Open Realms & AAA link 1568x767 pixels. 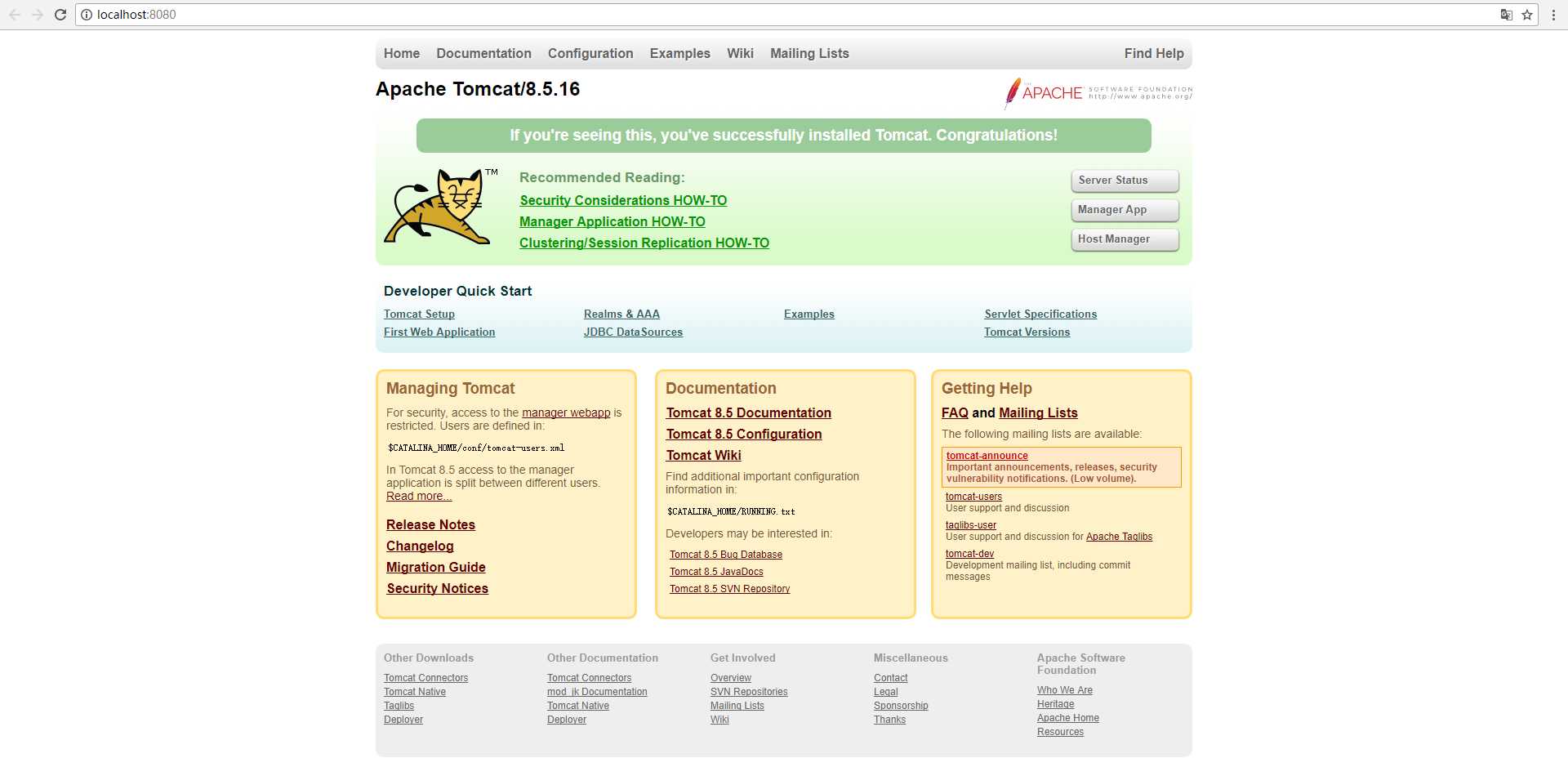pos(621,314)
